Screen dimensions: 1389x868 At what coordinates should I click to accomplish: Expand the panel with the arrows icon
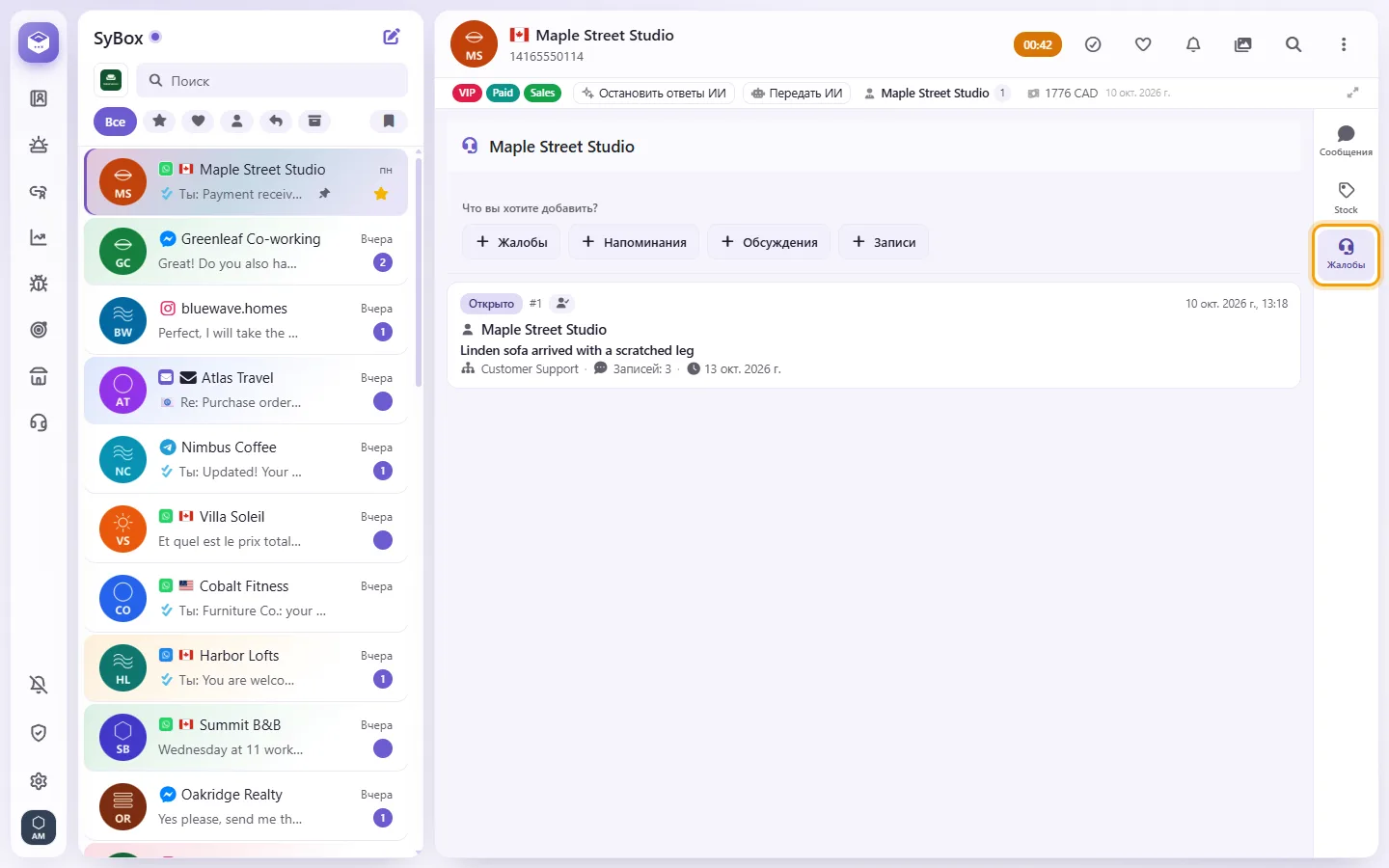point(1353,93)
